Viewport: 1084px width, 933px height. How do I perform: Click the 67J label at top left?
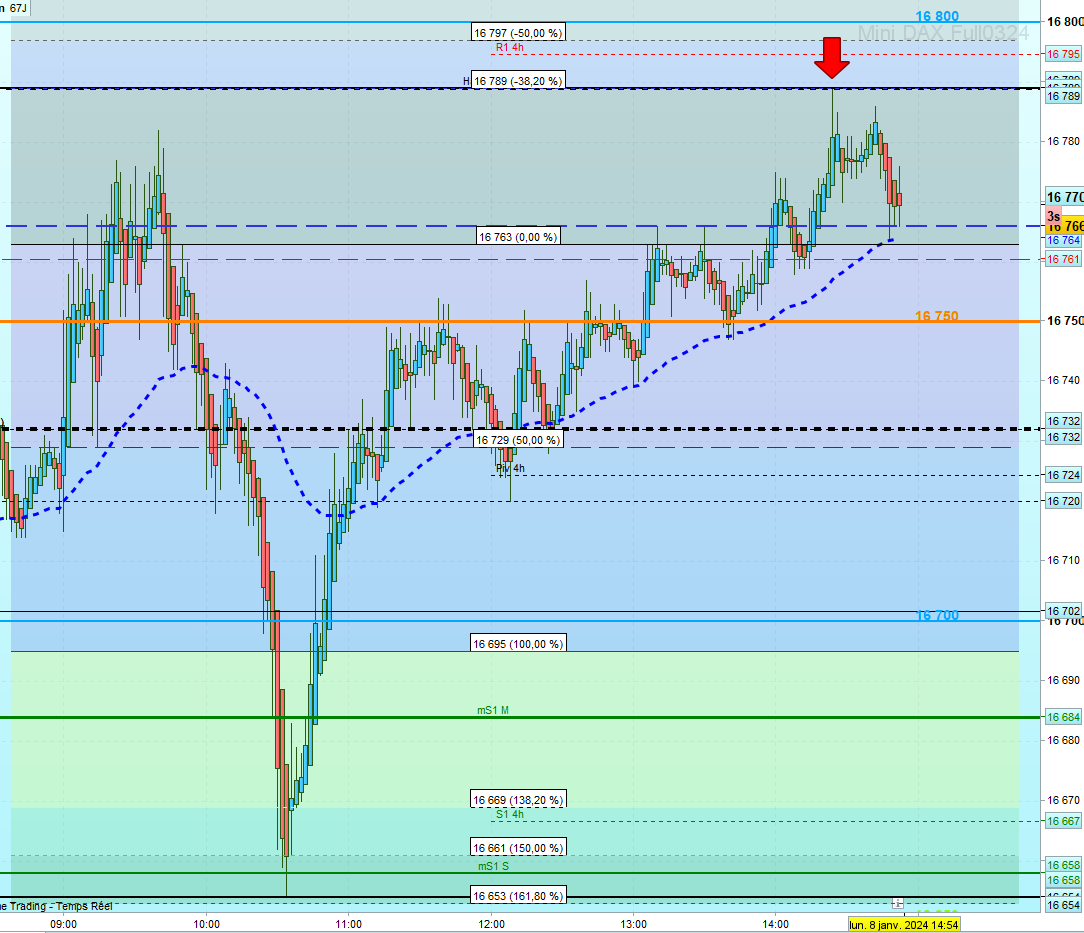[18, 8]
